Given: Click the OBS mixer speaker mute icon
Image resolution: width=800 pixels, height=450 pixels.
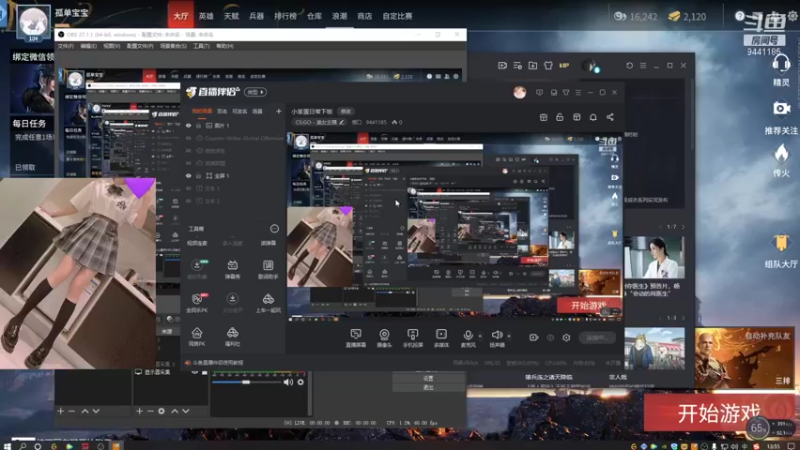Looking at the screenshot, I should coord(288,382).
